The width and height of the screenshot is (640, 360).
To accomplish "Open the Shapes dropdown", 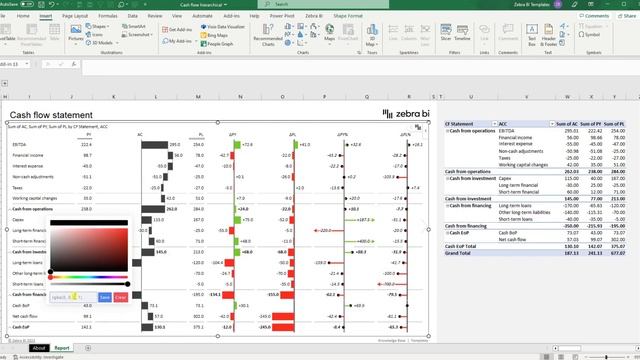I will [98, 26].
